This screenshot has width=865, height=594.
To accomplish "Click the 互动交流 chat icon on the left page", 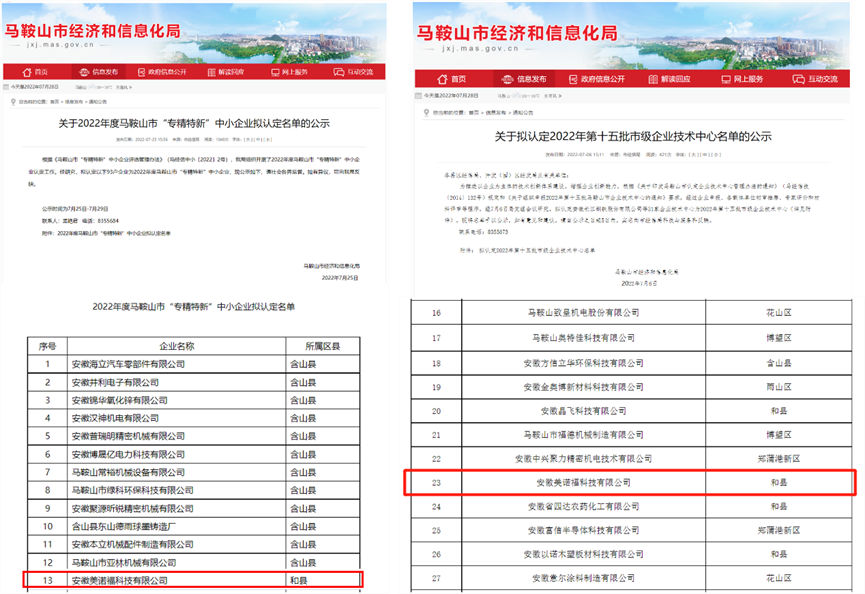I will point(339,72).
